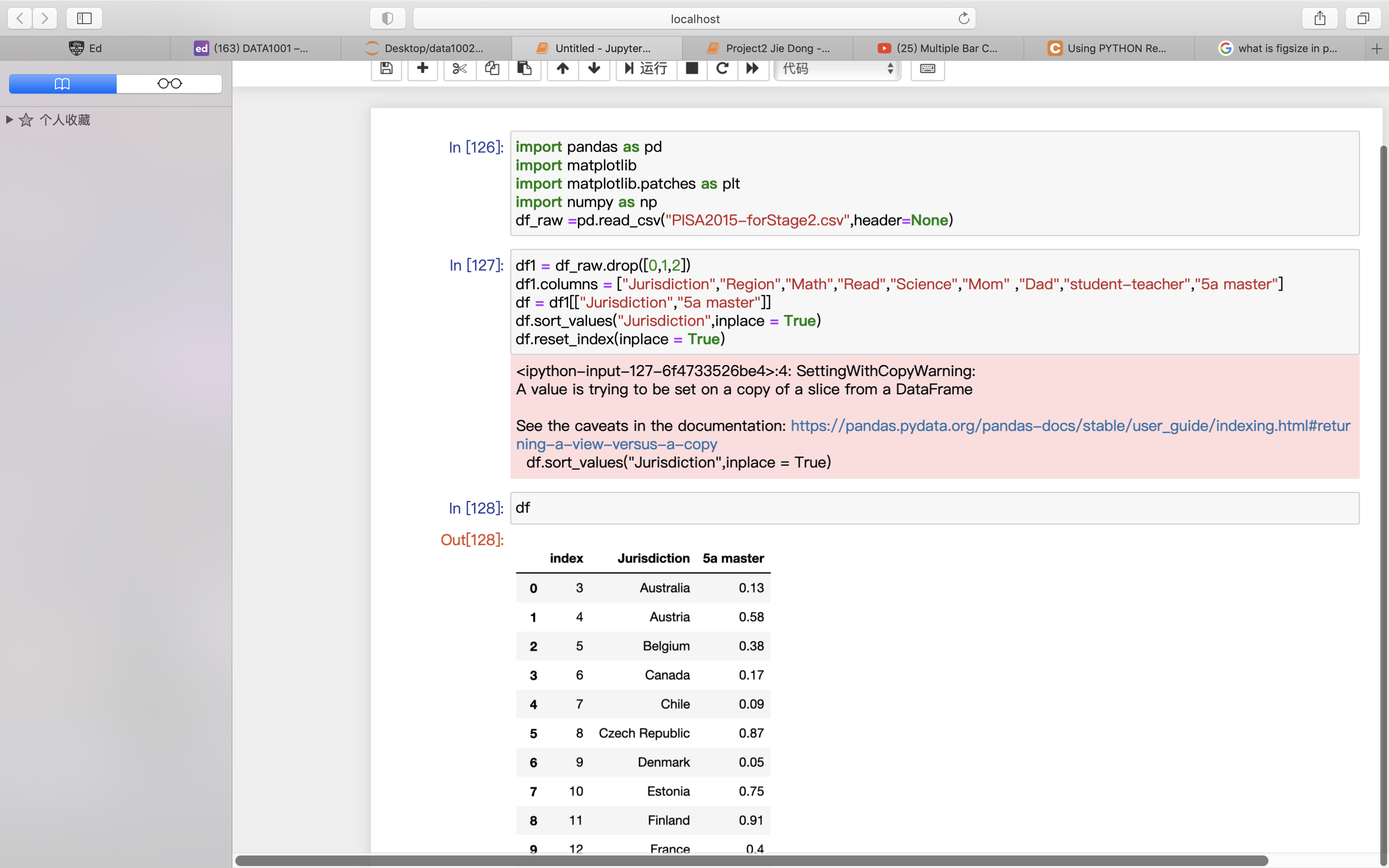1389x868 pixels.
Task: Open the 代码 cell type dropdown
Action: point(837,69)
